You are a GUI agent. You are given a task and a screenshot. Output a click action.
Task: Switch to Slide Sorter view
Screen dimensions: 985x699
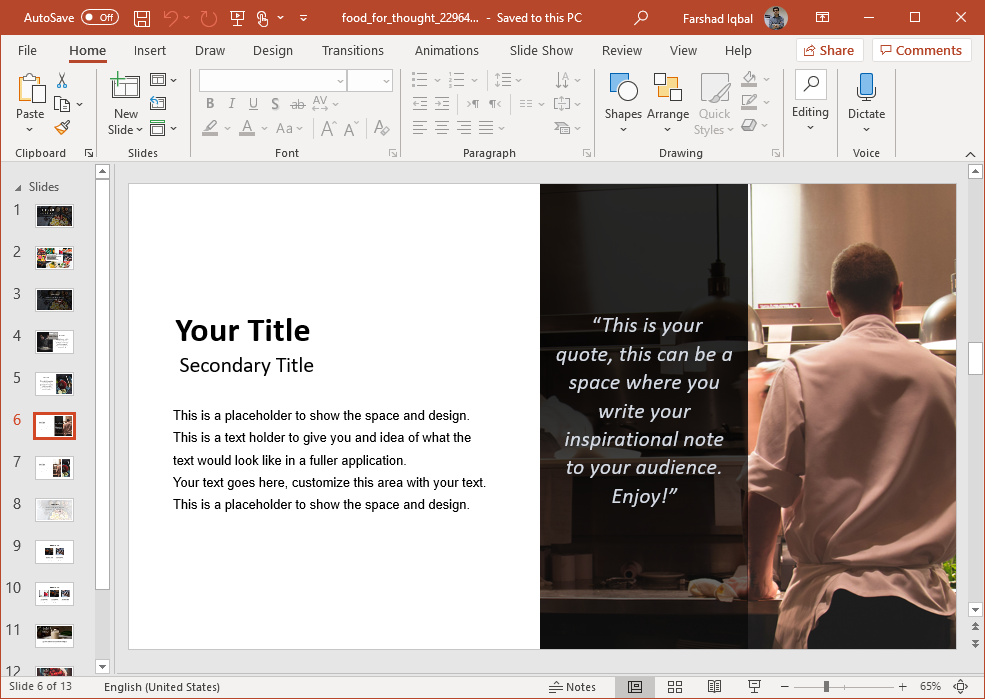675,687
